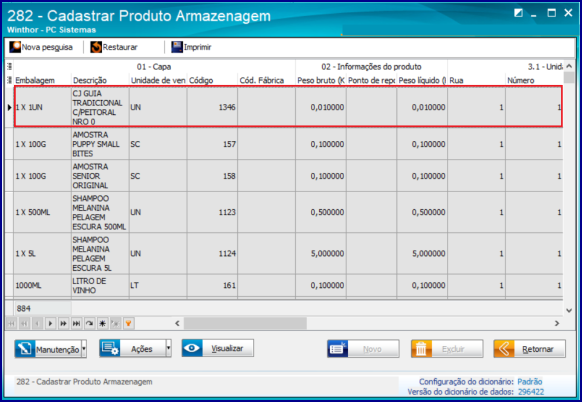Sort by the Descrição column header
582x402 pixels.
tap(100, 80)
